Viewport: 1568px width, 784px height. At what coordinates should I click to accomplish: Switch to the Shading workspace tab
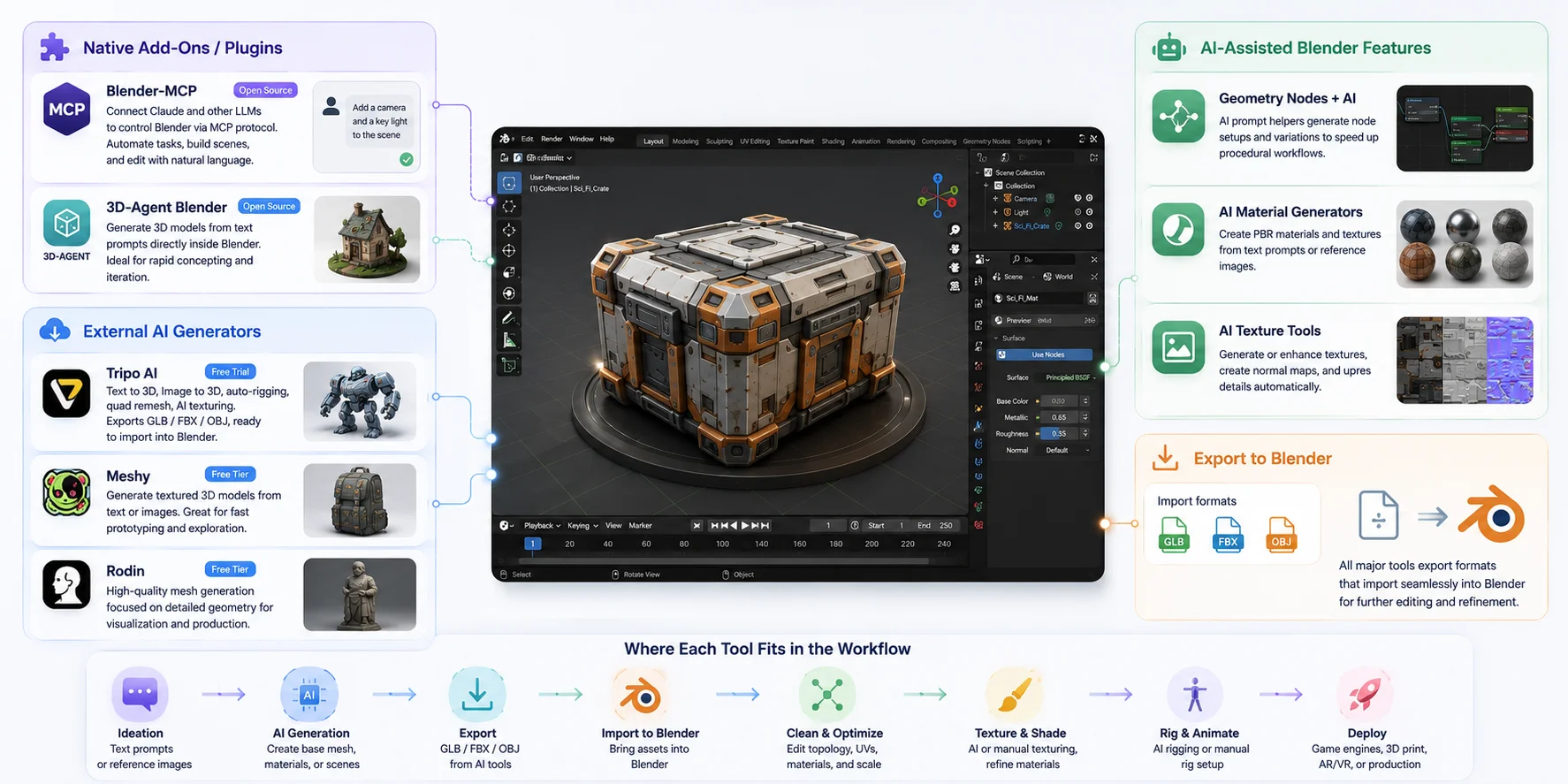[x=833, y=141]
